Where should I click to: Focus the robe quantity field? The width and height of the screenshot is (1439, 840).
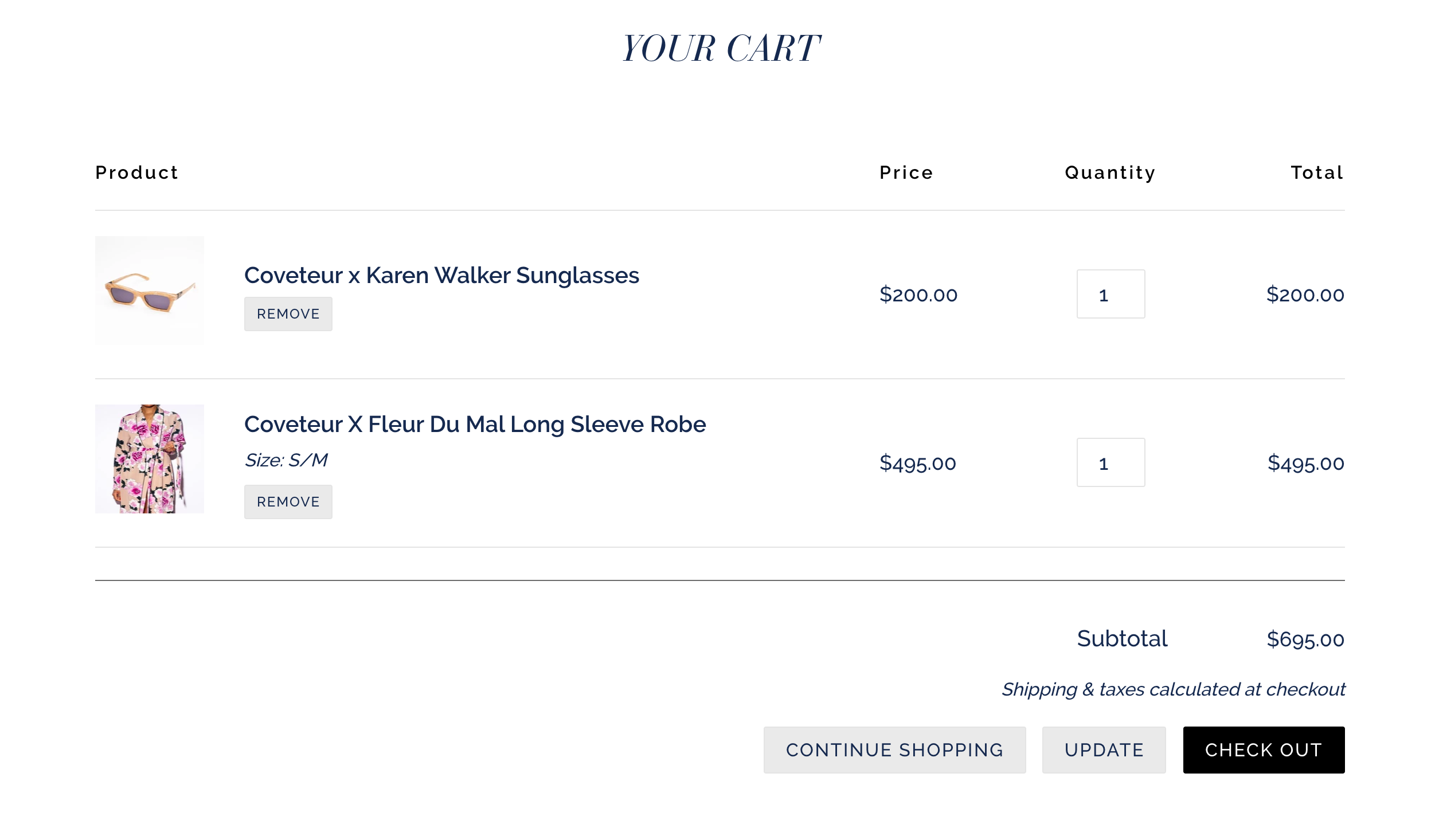(x=1110, y=462)
